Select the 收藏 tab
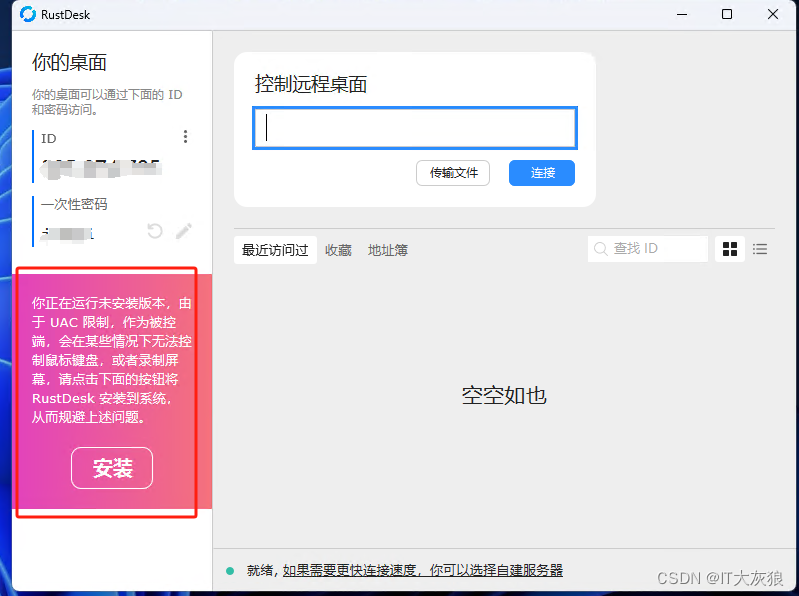 (x=338, y=250)
